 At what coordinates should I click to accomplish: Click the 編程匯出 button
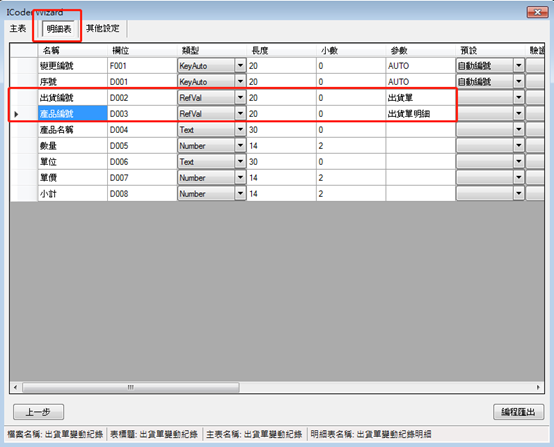point(518,412)
